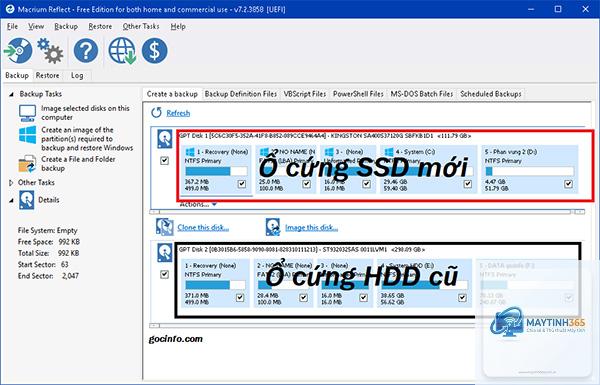Click the circular Refresh arrow icon
The height and width of the screenshot is (385, 600).
156,113
